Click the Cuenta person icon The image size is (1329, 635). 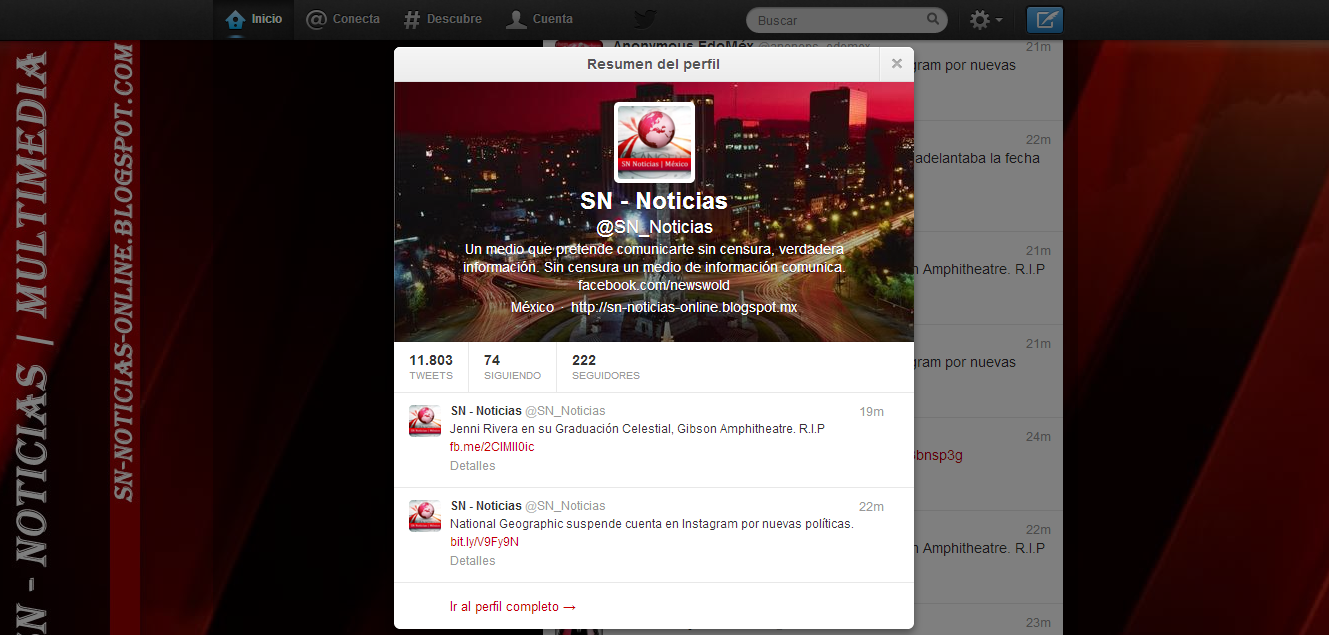[x=516, y=19]
